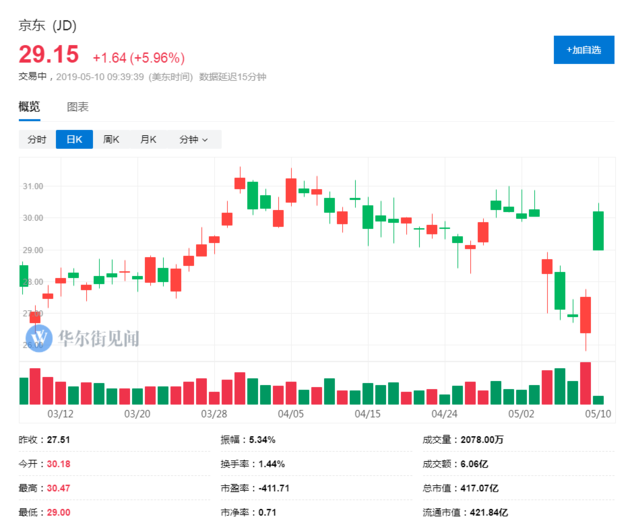Click the 31.00 price axis label

pyautogui.click(x=33, y=186)
